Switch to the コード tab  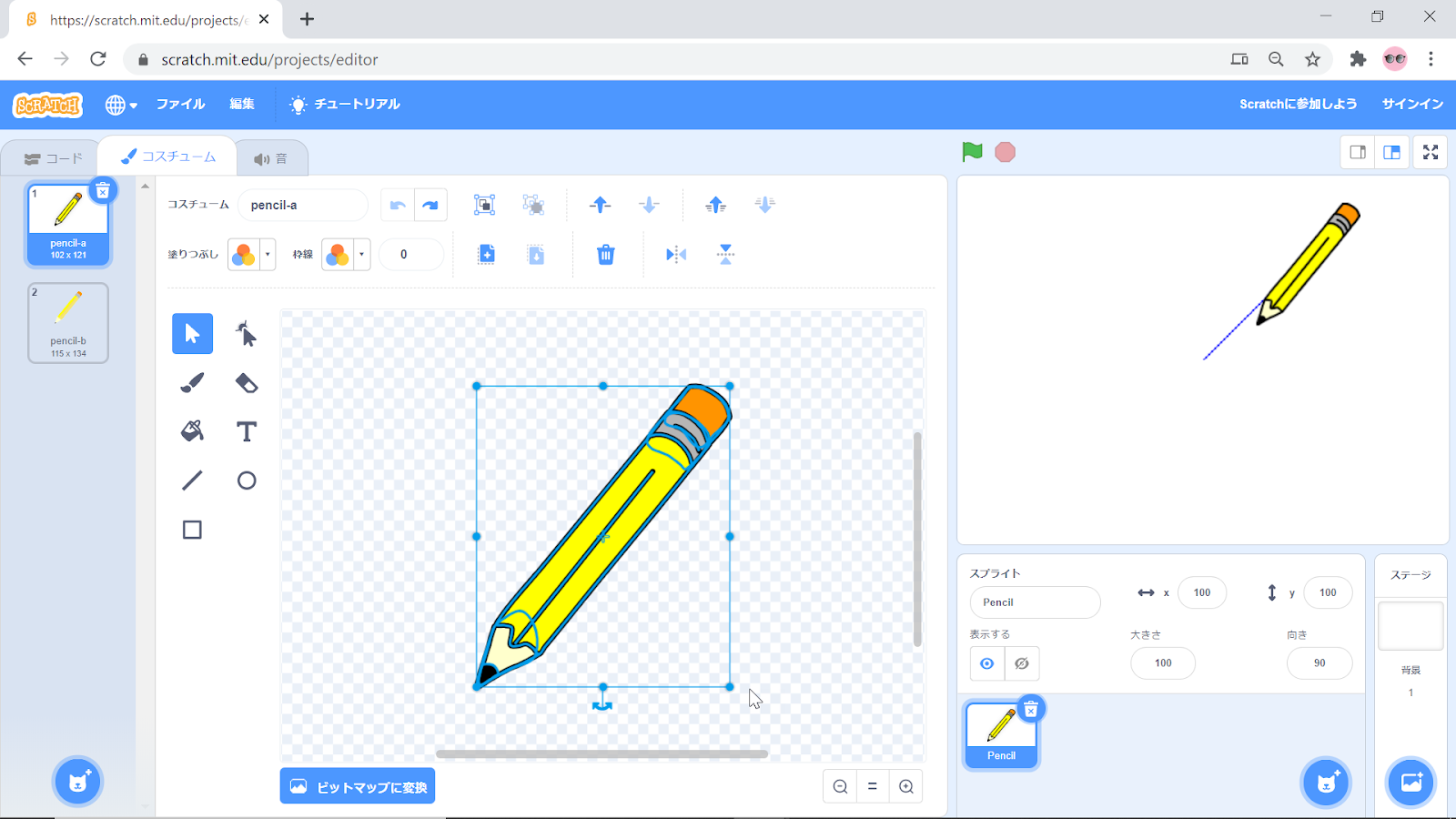[x=54, y=158]
